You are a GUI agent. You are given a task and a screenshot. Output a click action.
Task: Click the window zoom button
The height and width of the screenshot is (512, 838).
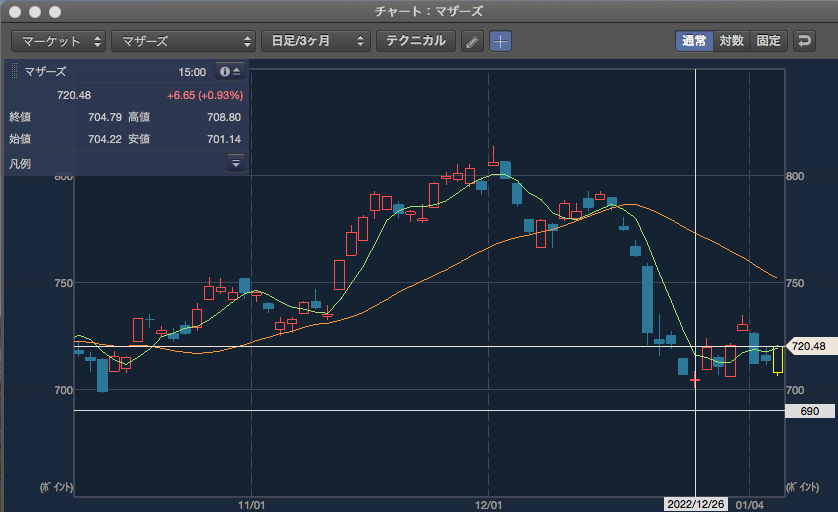click(x=55, y=12)
